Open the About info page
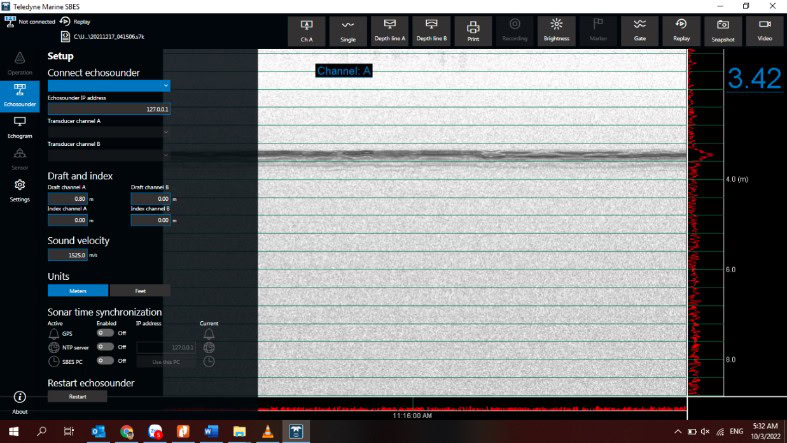This screenshot has height=443, width=787. point(20,403)
